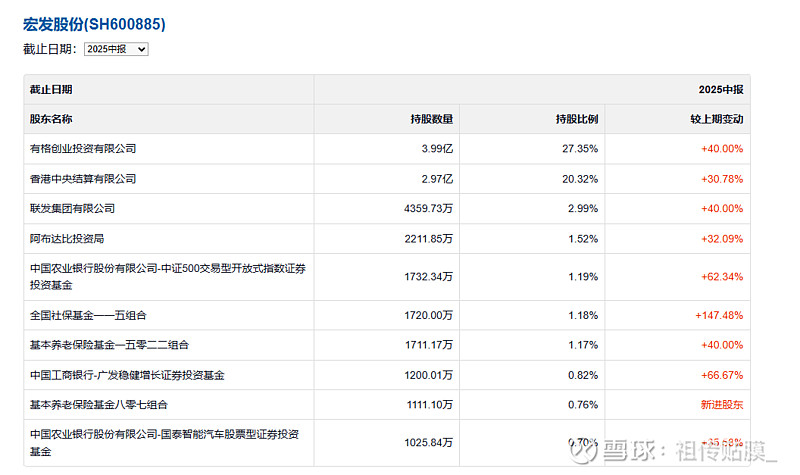Click the 阿布达比投资局 row name
The height and width of the screenshot is (475, 800).
pos(67,239)
